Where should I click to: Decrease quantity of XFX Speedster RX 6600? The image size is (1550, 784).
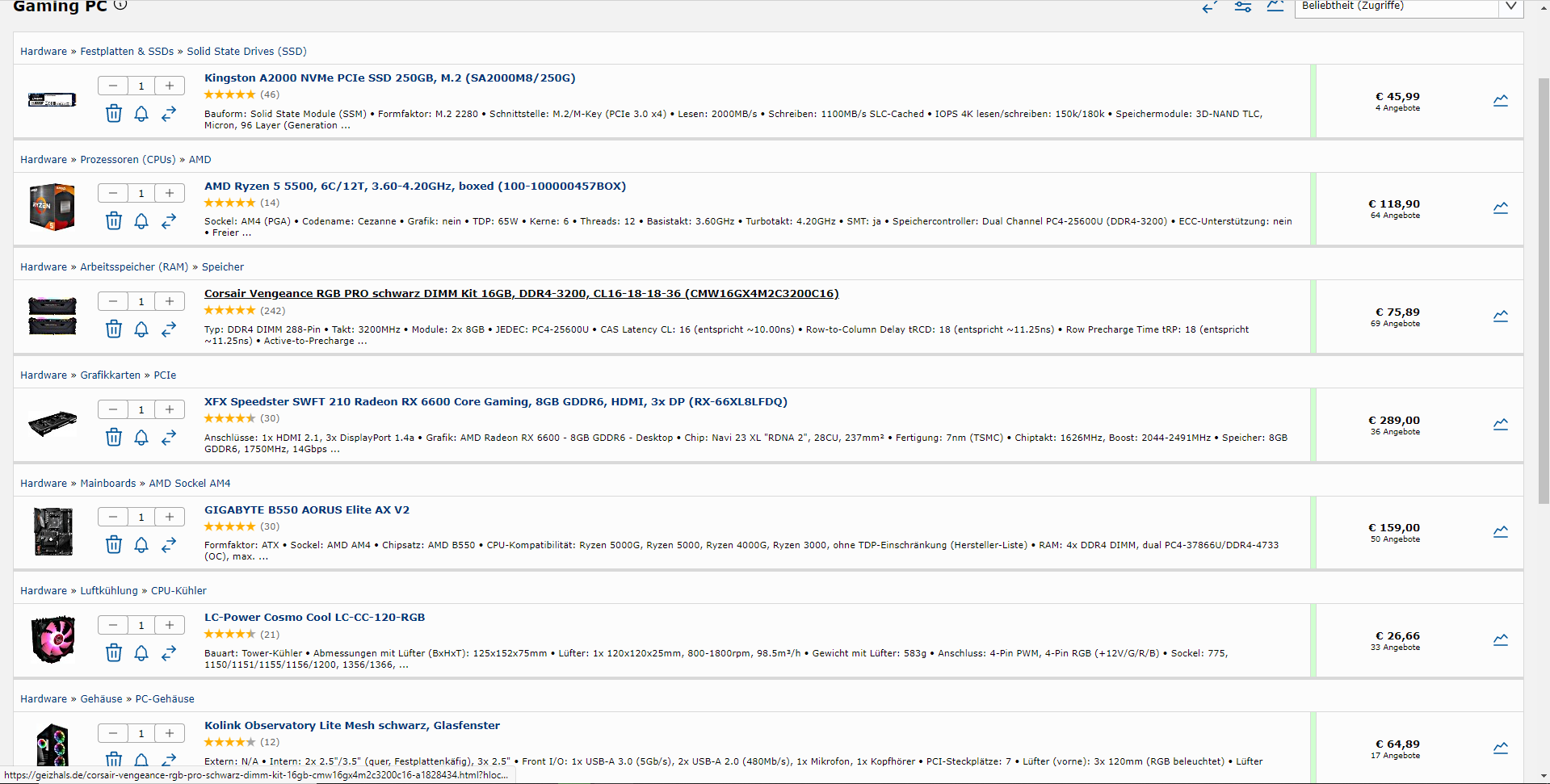pos(113,409)
